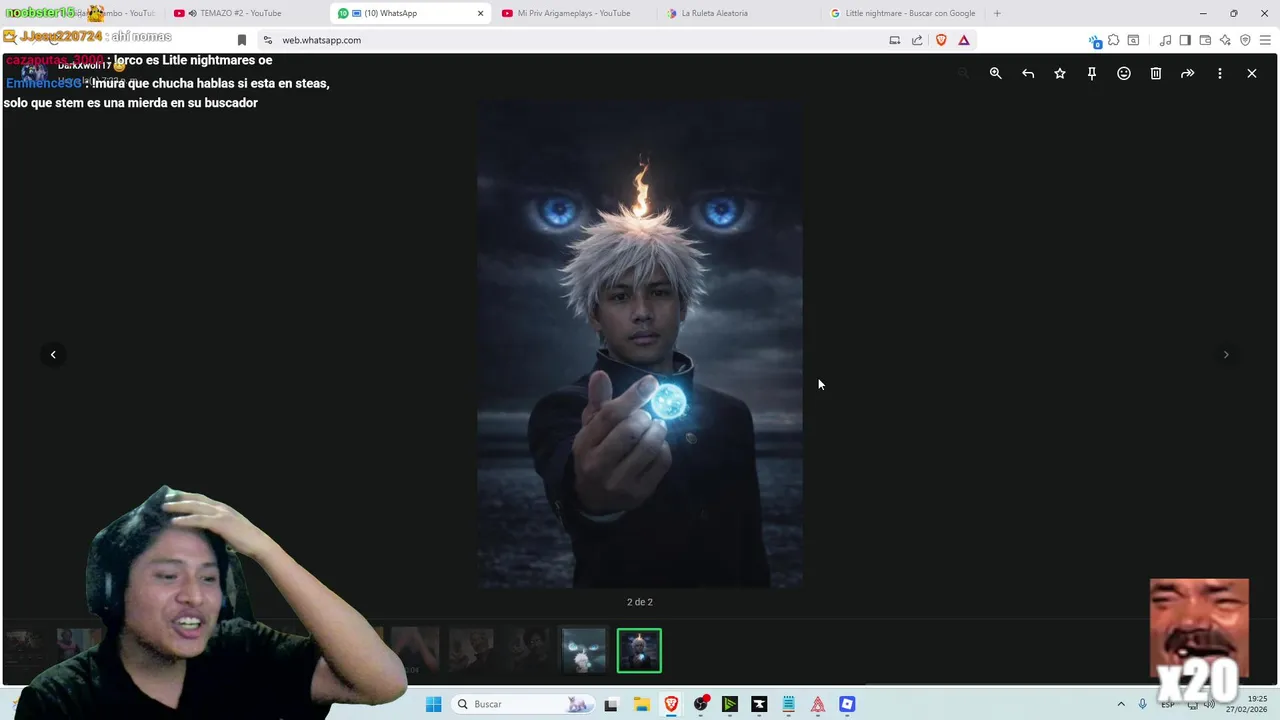Click the reply arrow in viewer toolbar
This screenshot has height=720, width=1280.
click(1027, 73)
